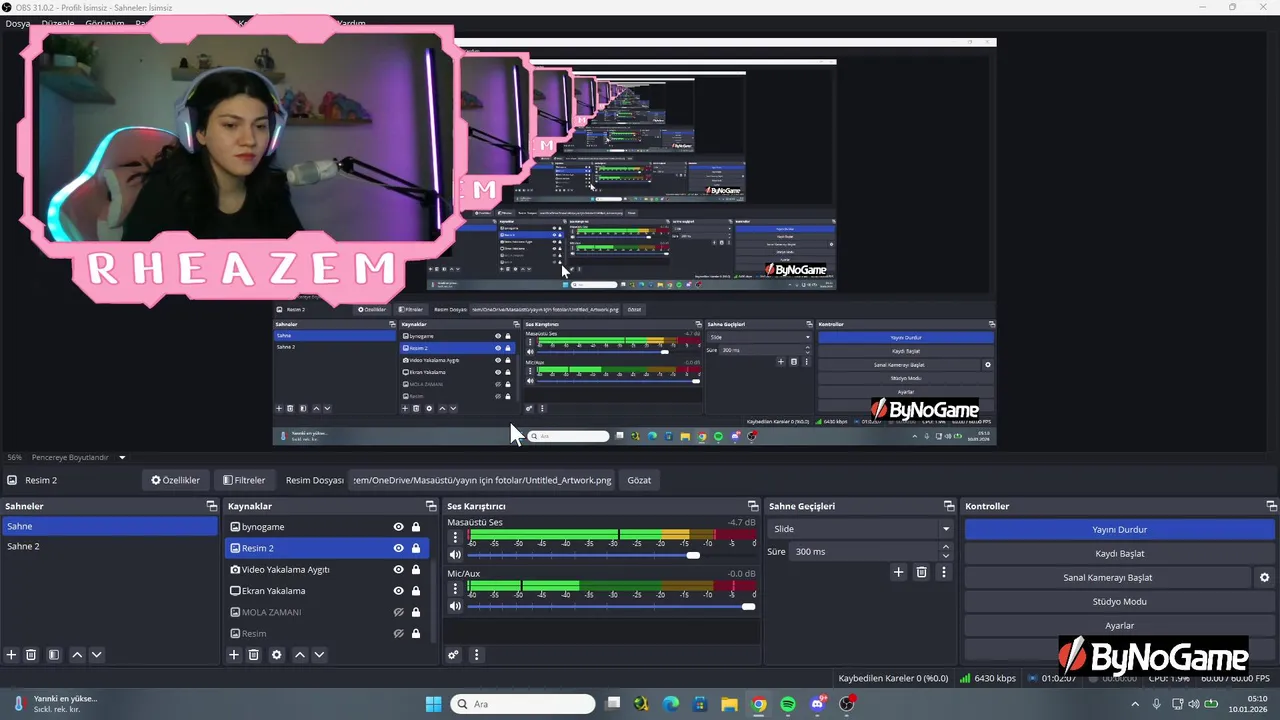The width and height of the screenshot is (1280, 720).
Task: Increase Süre duration with up arrow
Action: (945, 547)
